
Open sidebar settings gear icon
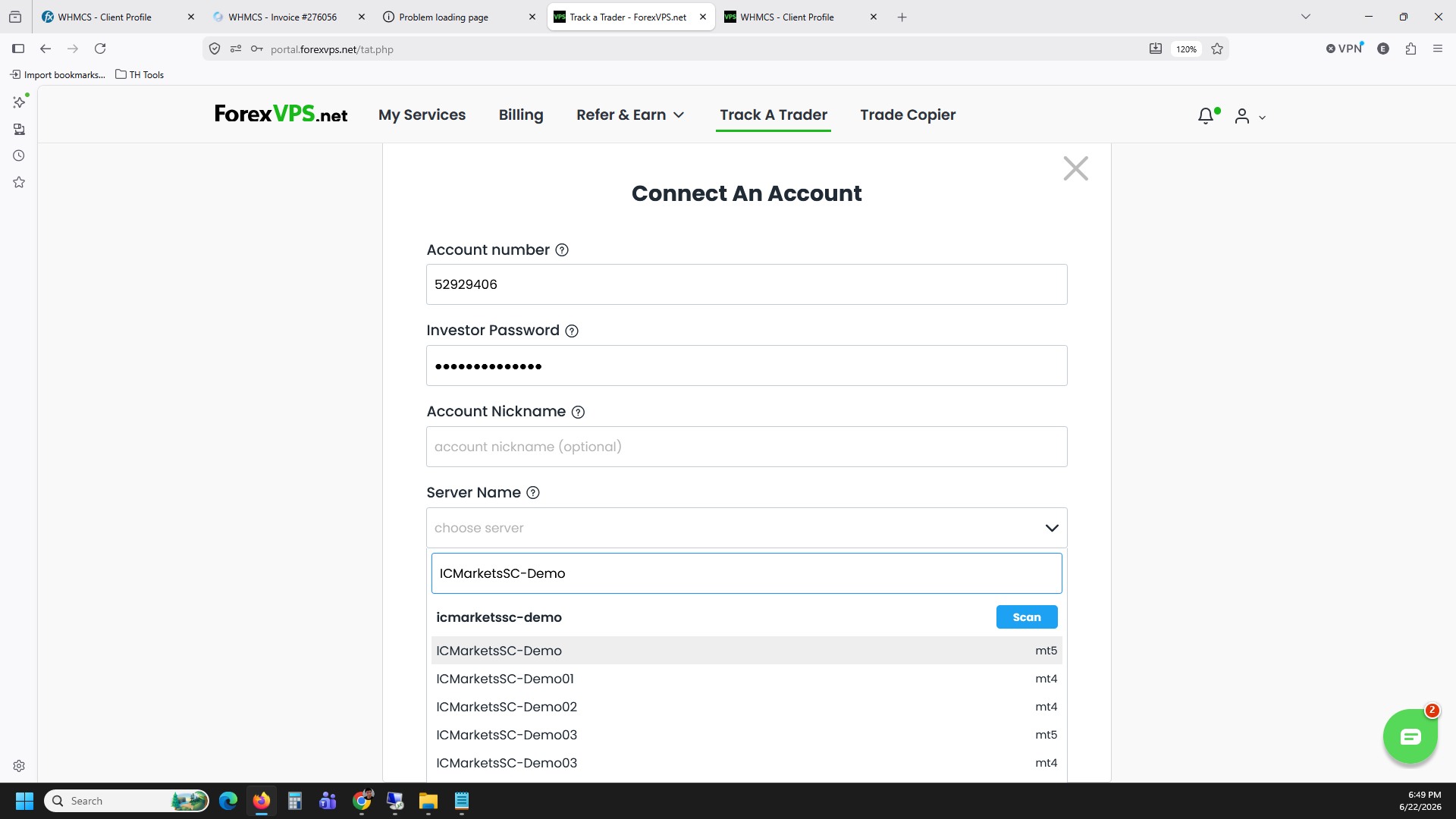pos(19,766)
